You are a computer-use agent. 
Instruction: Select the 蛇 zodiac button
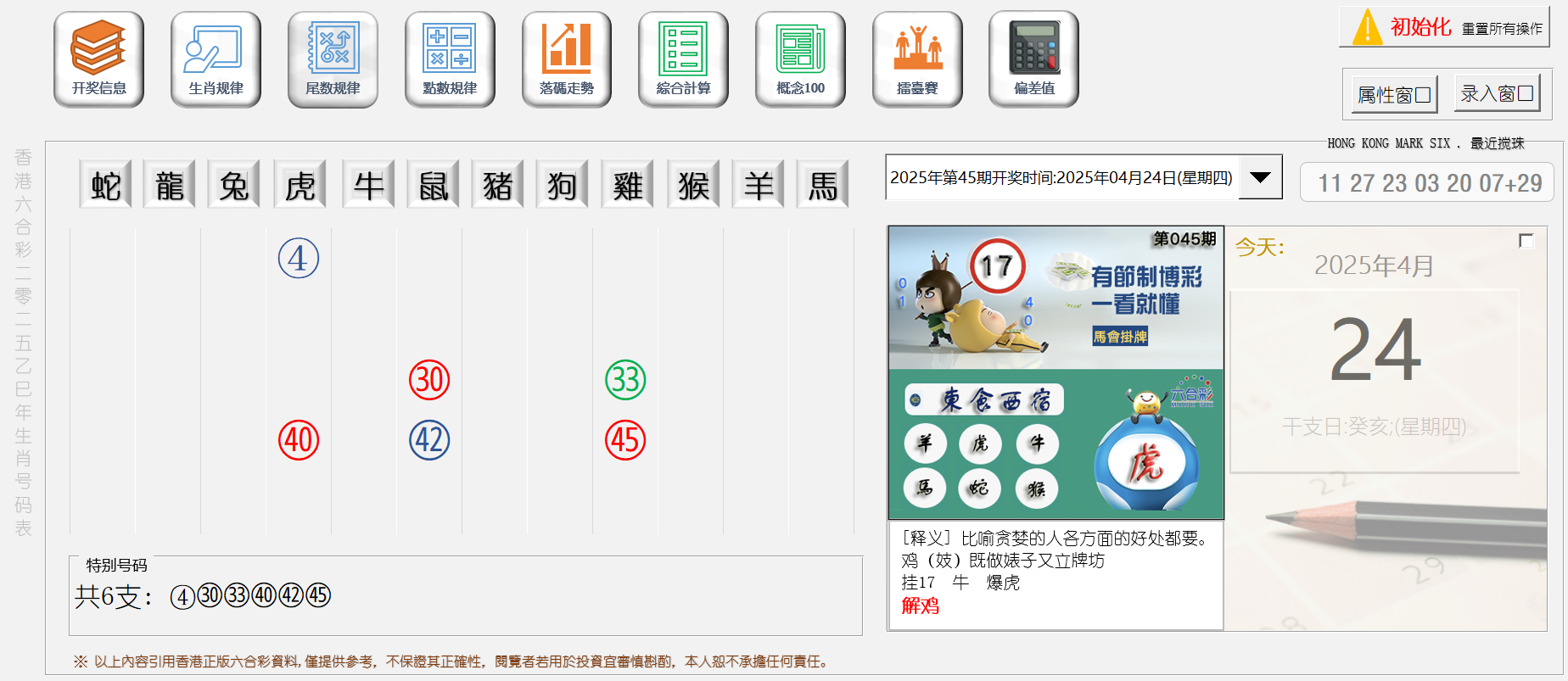[x=105, y=185]
